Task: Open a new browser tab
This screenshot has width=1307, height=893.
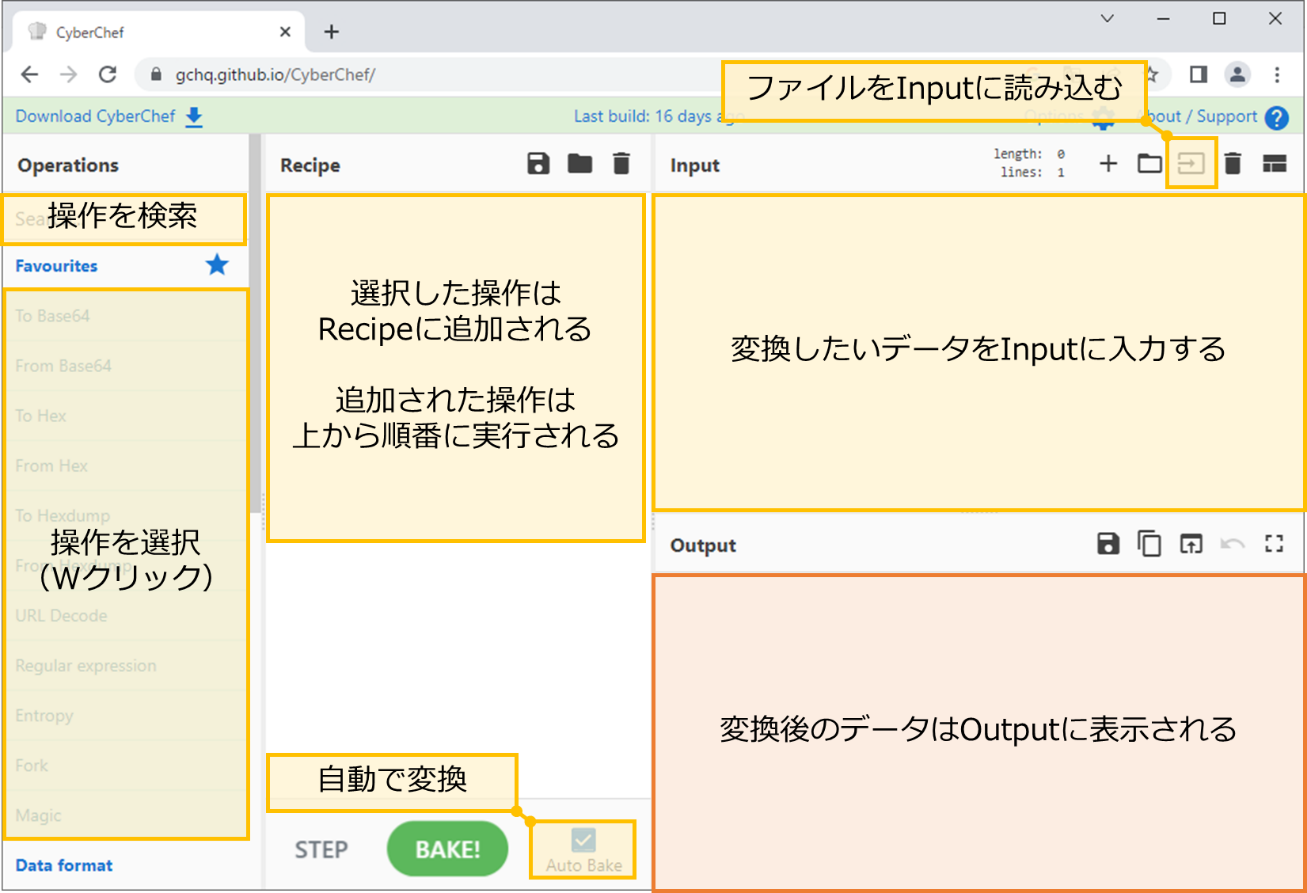Action: (332, 31)
